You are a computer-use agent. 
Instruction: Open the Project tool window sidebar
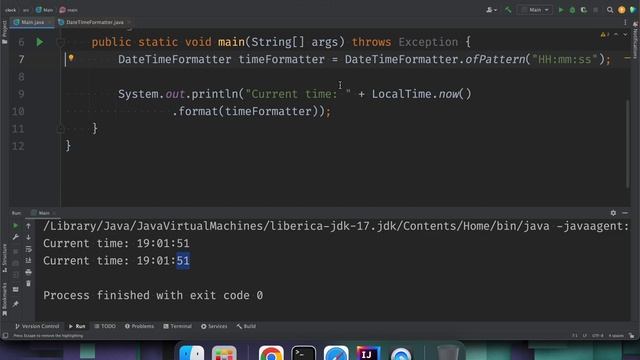4,32
